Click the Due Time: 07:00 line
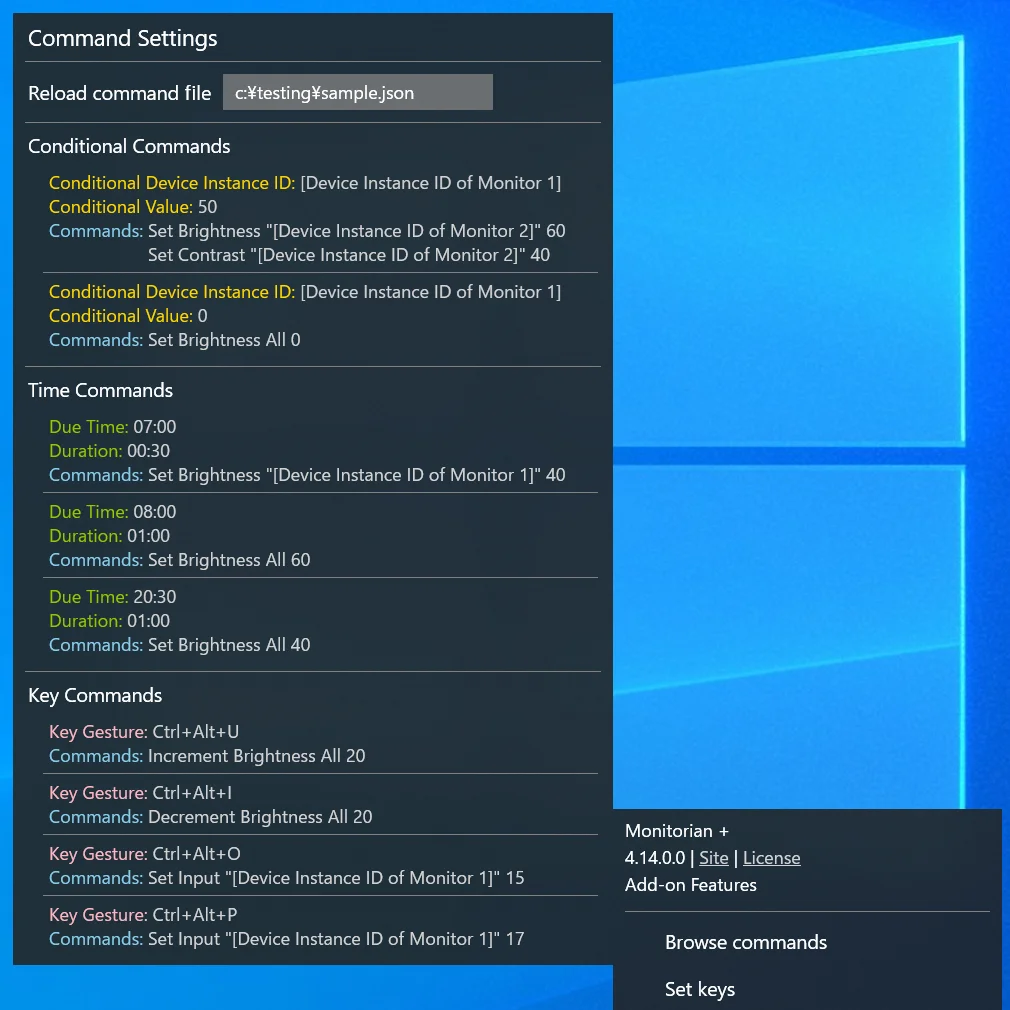This screenshot has height=1010, width=1010. pos(113,427)
